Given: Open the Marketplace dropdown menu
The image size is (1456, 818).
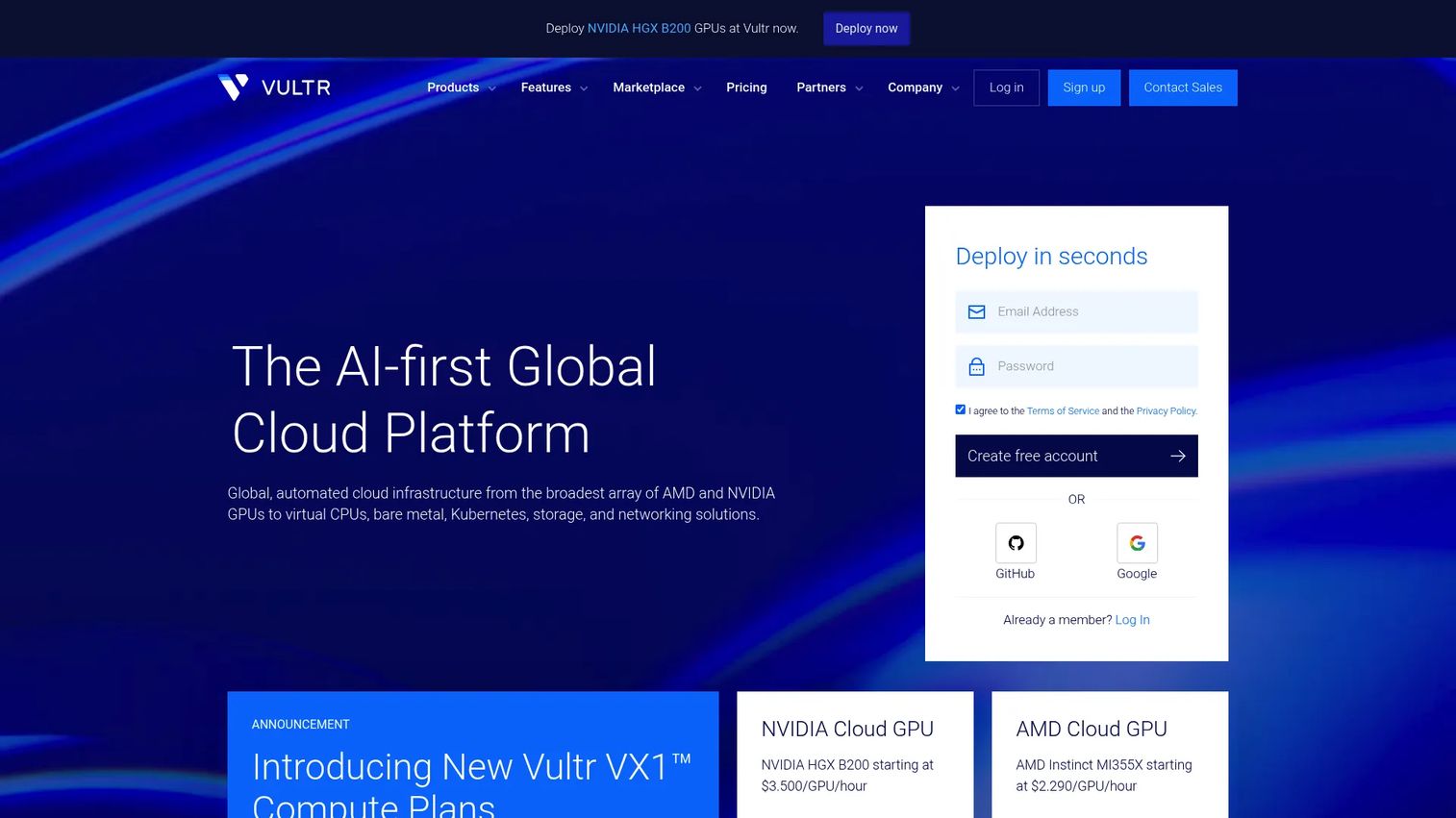Looking at the screenshot, I should click(657, 87).
